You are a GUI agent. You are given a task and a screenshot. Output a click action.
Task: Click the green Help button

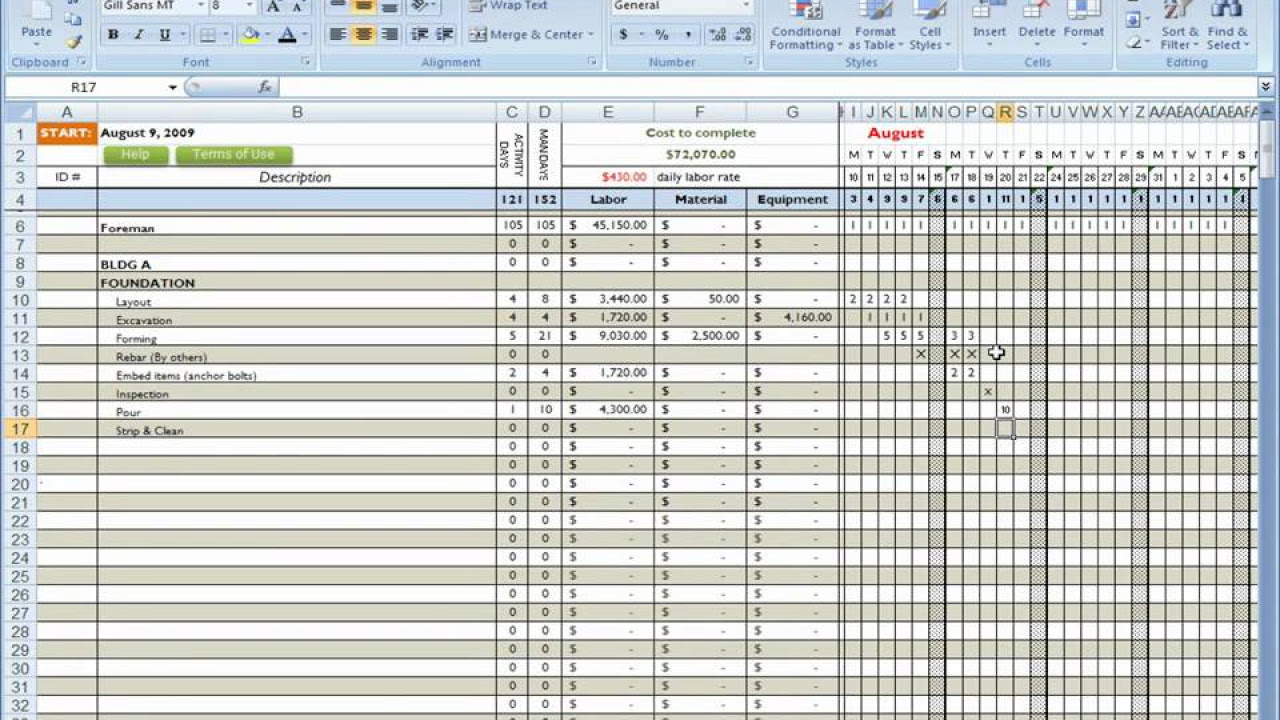135,155
